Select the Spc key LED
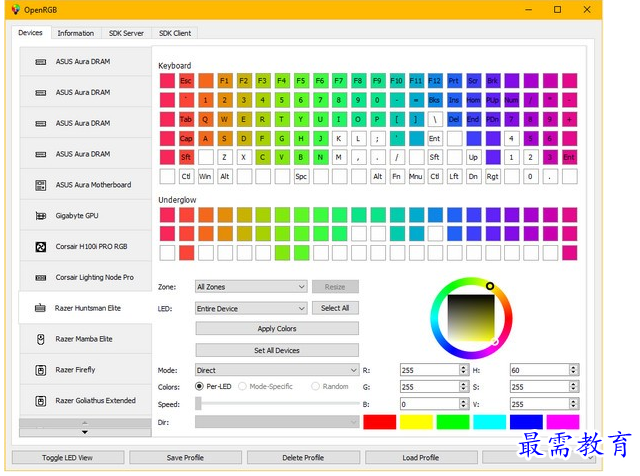The width and height of the screenshot is (640, 476). (x=301, y=176)
